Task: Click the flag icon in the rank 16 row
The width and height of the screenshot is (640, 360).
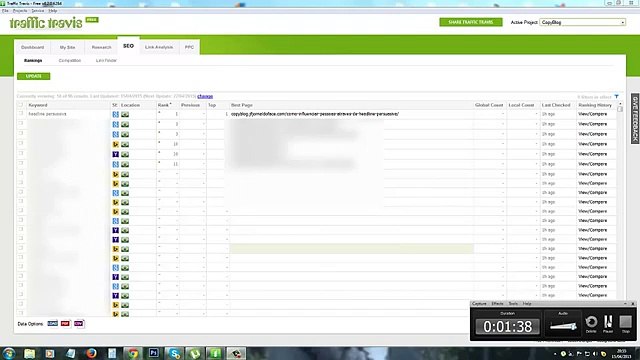Action: coord(125,154)
